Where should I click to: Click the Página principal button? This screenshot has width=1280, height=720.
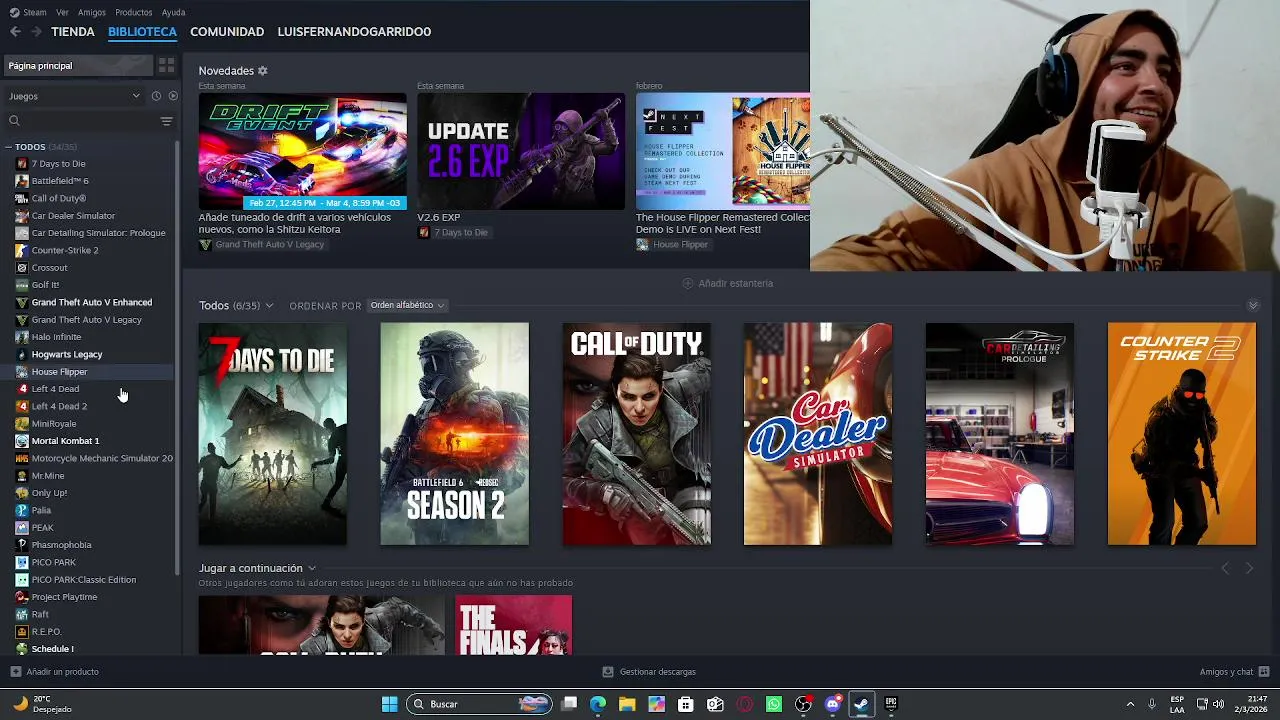point(78,66)
